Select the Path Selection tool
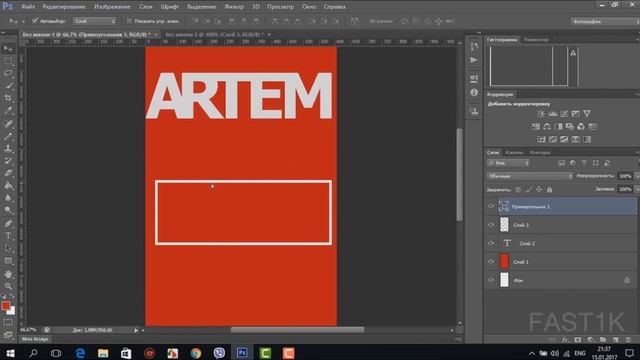This screenshot has width=640, height=360. 8,248
